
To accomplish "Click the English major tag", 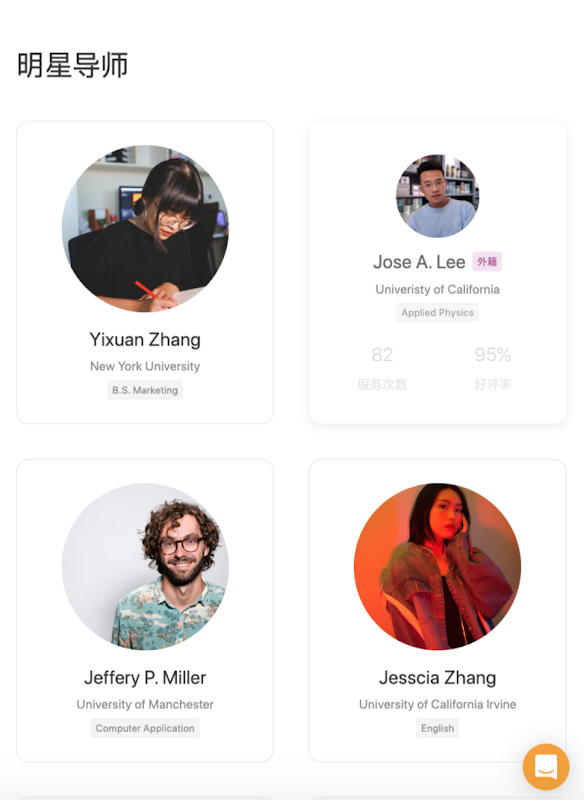I will [x=438, y=728].
